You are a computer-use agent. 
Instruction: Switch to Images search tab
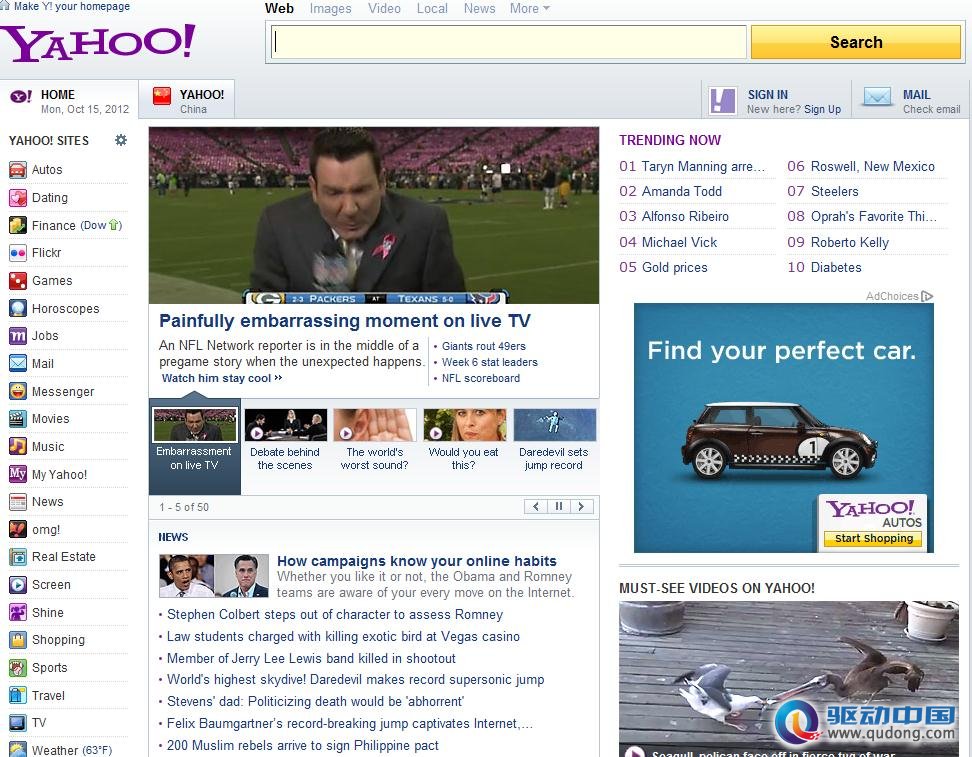(330, 9)
